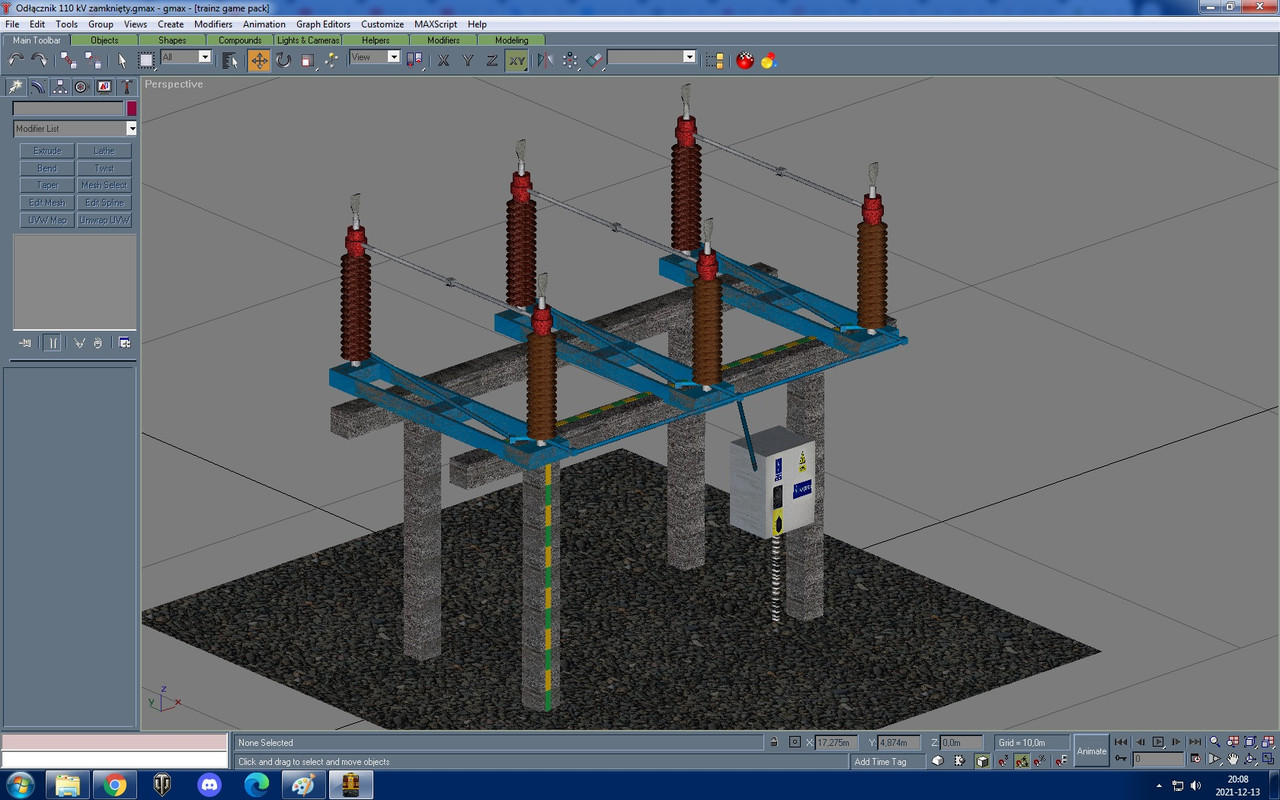Toggle the Animate button
The height and width of the screenshot is (800, 1280).
tap(1092, 751)
